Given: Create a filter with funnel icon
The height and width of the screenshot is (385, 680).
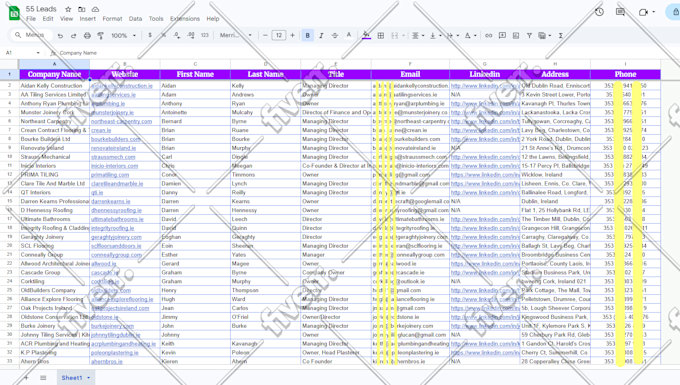Looking at the screenshot, I should [530, 36].
